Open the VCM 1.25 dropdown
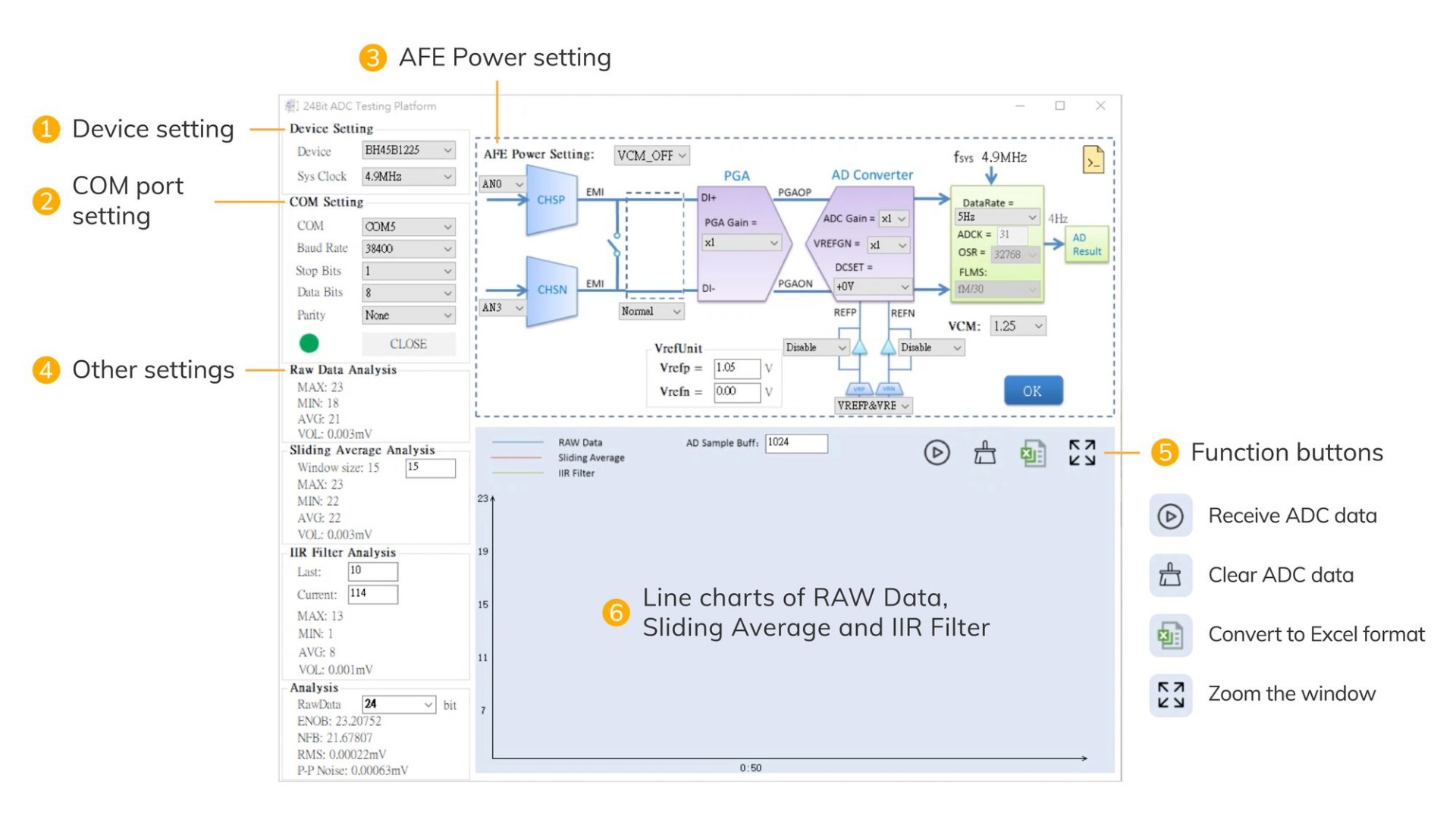This screenshot has height=829, width=1456. coord(1018,326)
